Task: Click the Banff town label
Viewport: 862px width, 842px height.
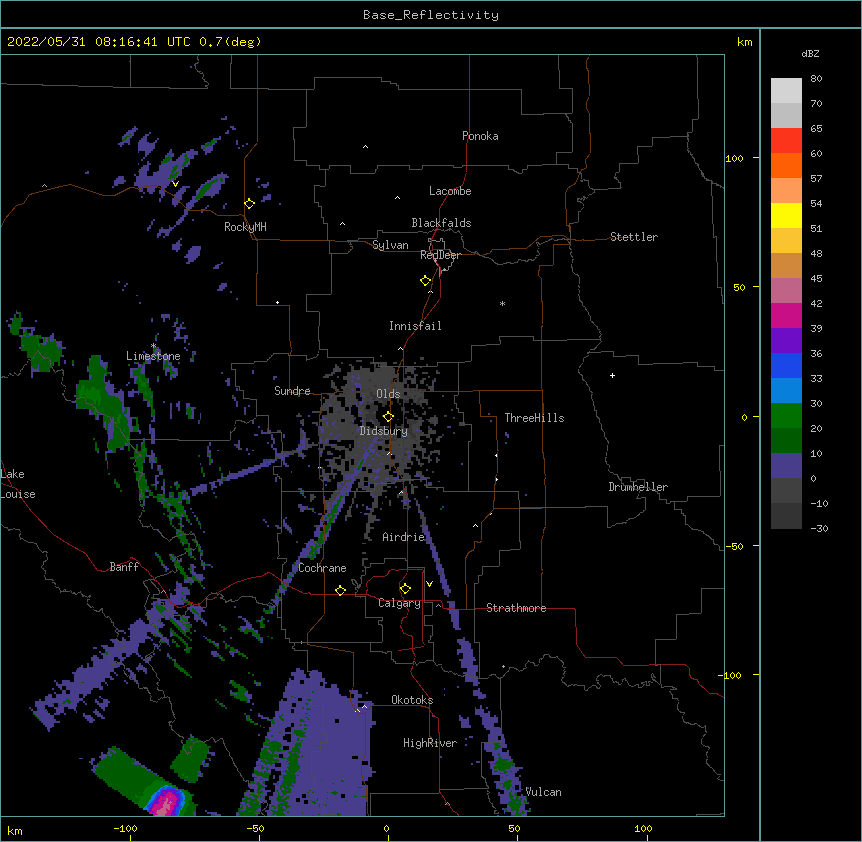Action: tap(124, 567)
